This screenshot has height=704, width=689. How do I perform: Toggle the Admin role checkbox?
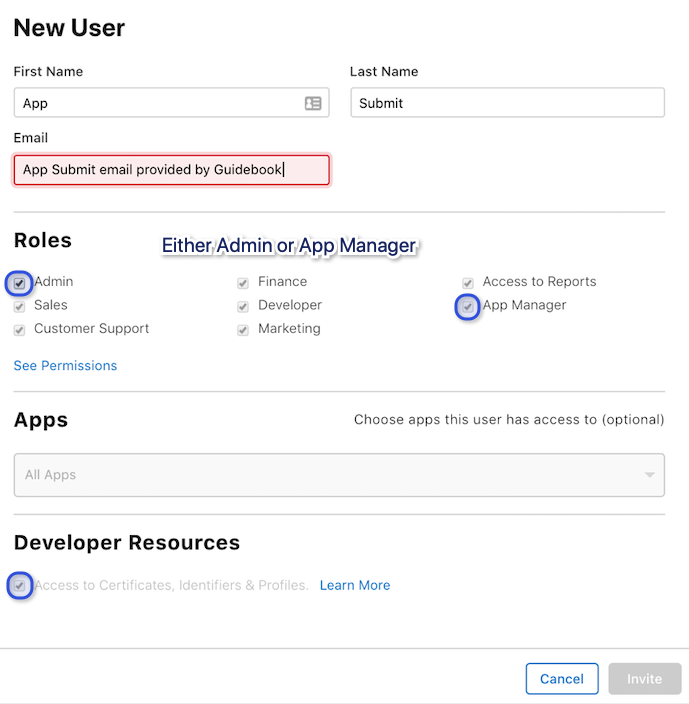coord(19,283)
